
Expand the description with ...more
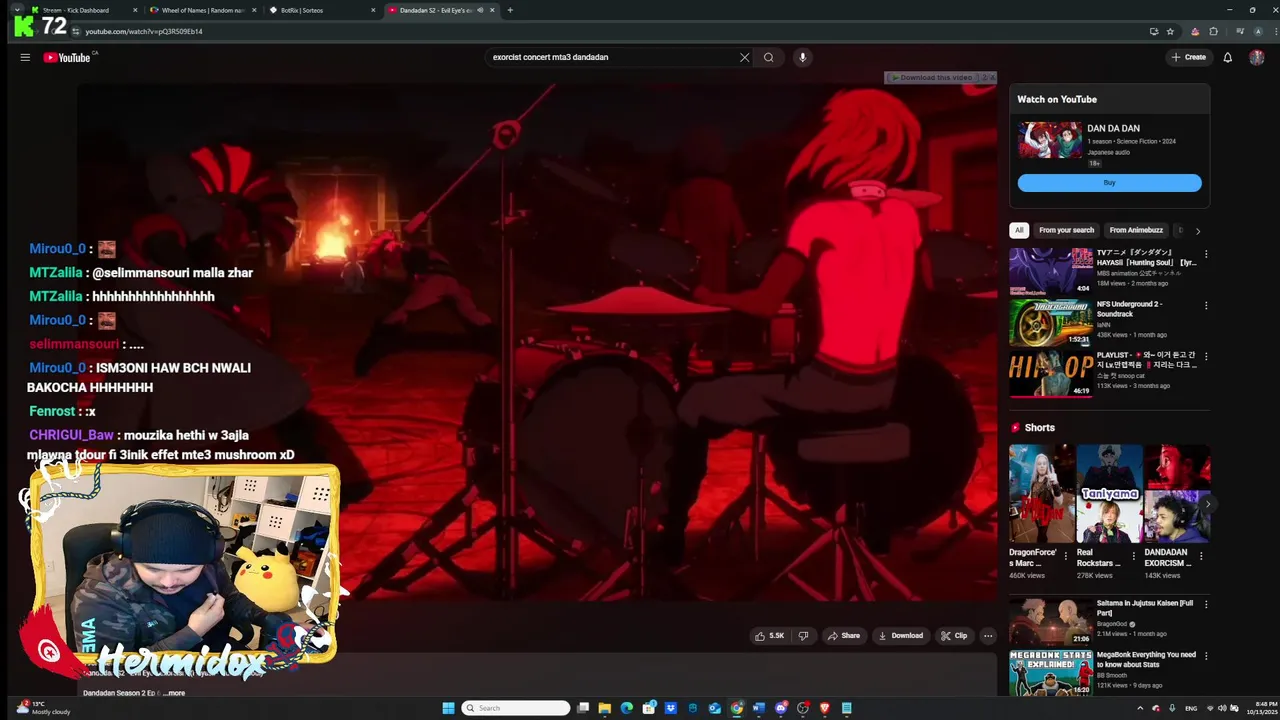click(x=174, y=693)
